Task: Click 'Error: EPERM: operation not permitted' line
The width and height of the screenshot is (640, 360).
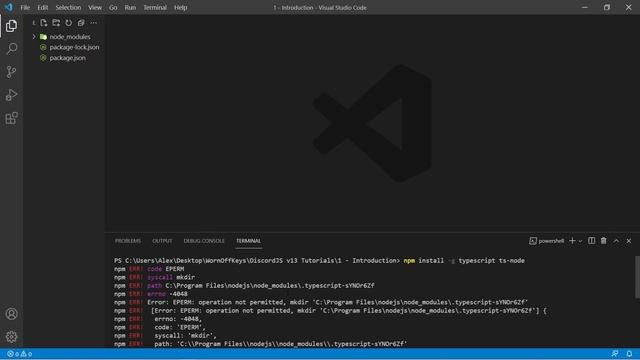Action: click(321, 302)
